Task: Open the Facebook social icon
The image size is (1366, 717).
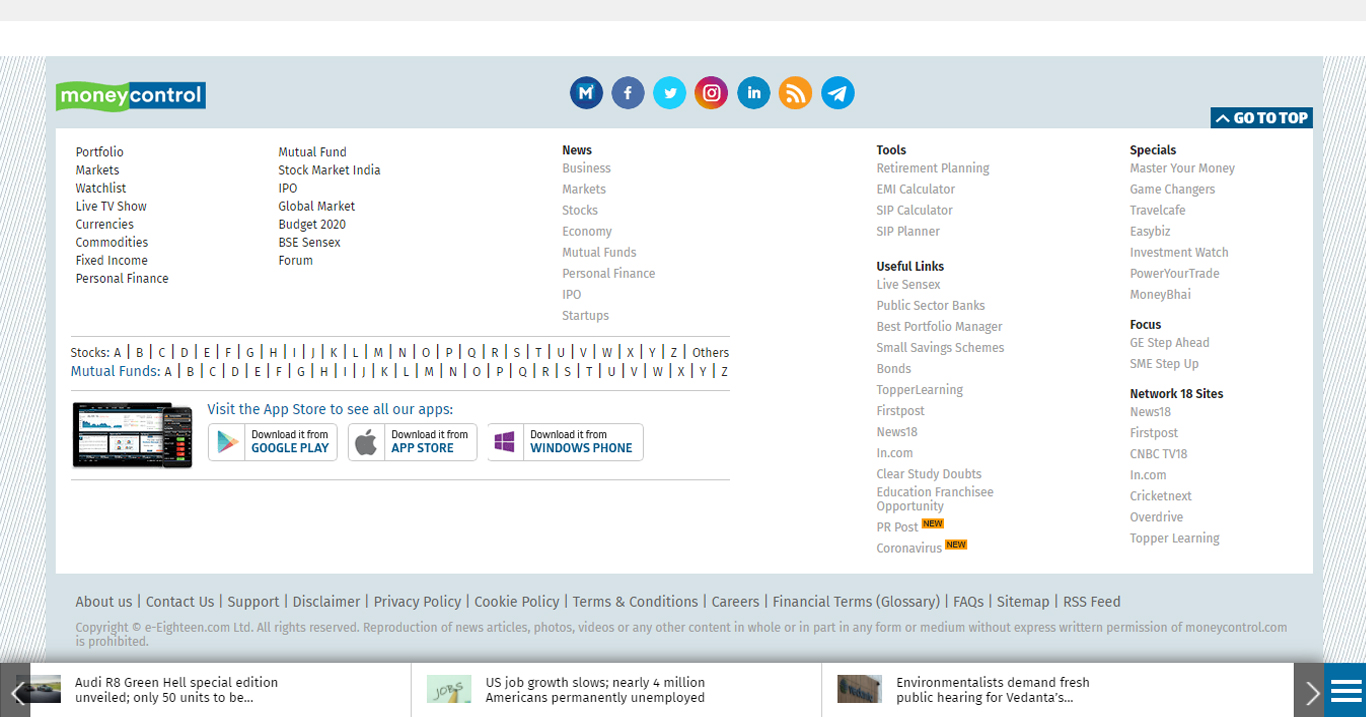Action: point(628,93)
